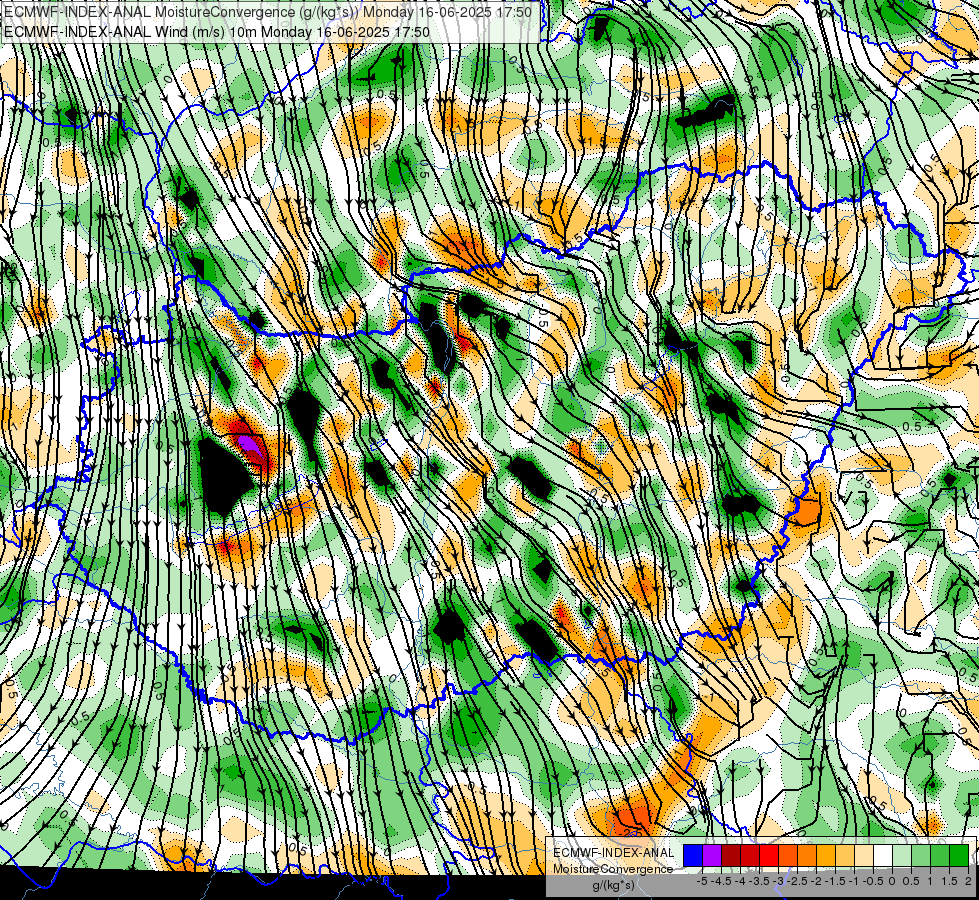The width and height of the screenshot is (979, 900).
Task: Click the light green swatch between 0.5 and 1
Action: click(921, 856)
